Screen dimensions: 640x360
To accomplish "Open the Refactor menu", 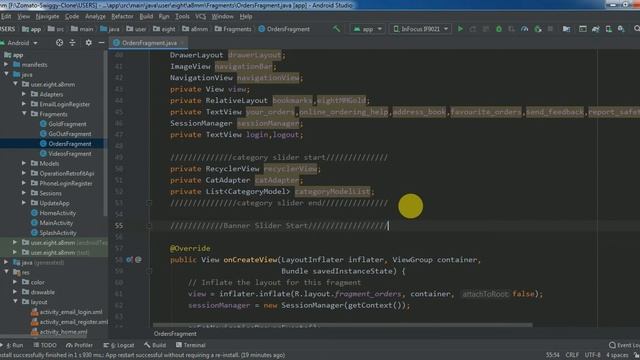I will pyautogui.click(x=122, y=16).
